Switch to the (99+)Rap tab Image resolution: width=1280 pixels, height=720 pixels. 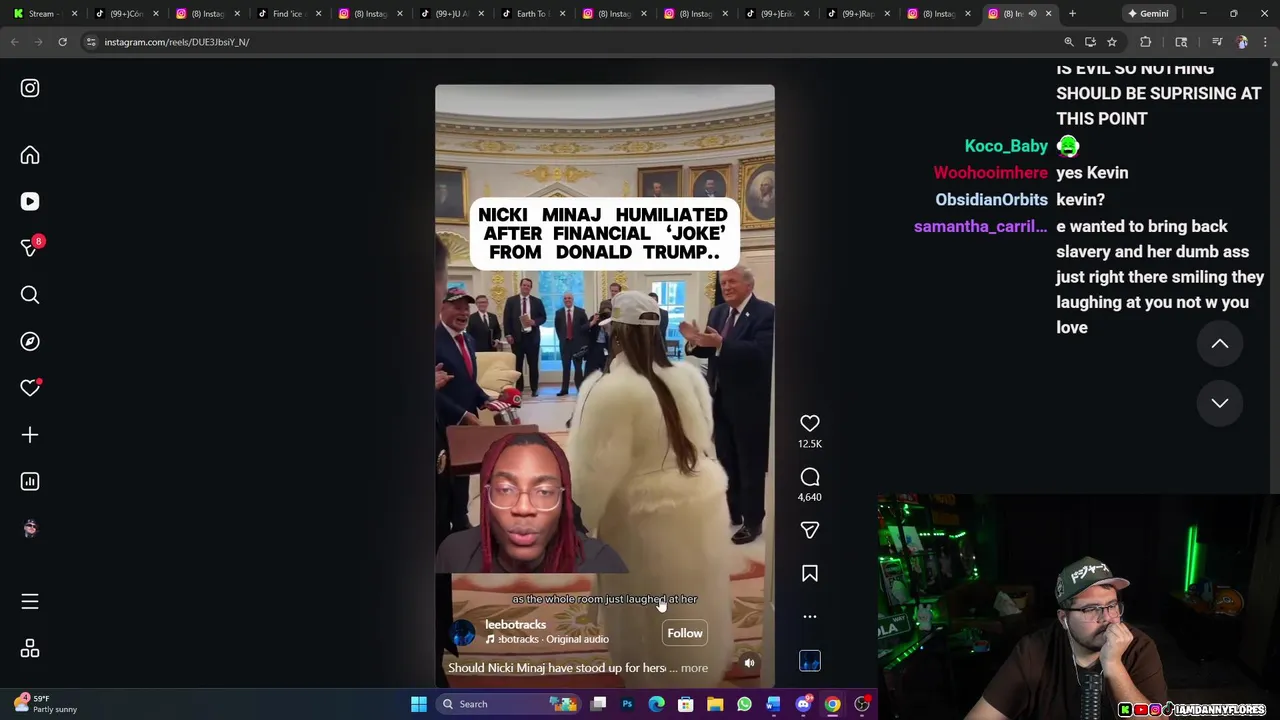pos(857,14)
